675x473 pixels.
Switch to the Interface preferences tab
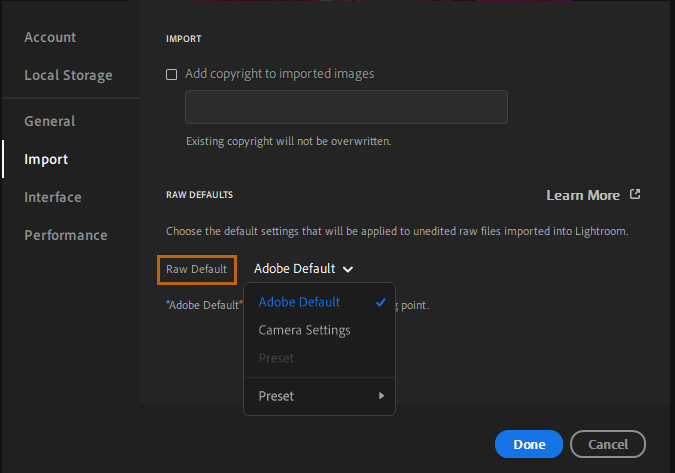click(x=53, y=197)
